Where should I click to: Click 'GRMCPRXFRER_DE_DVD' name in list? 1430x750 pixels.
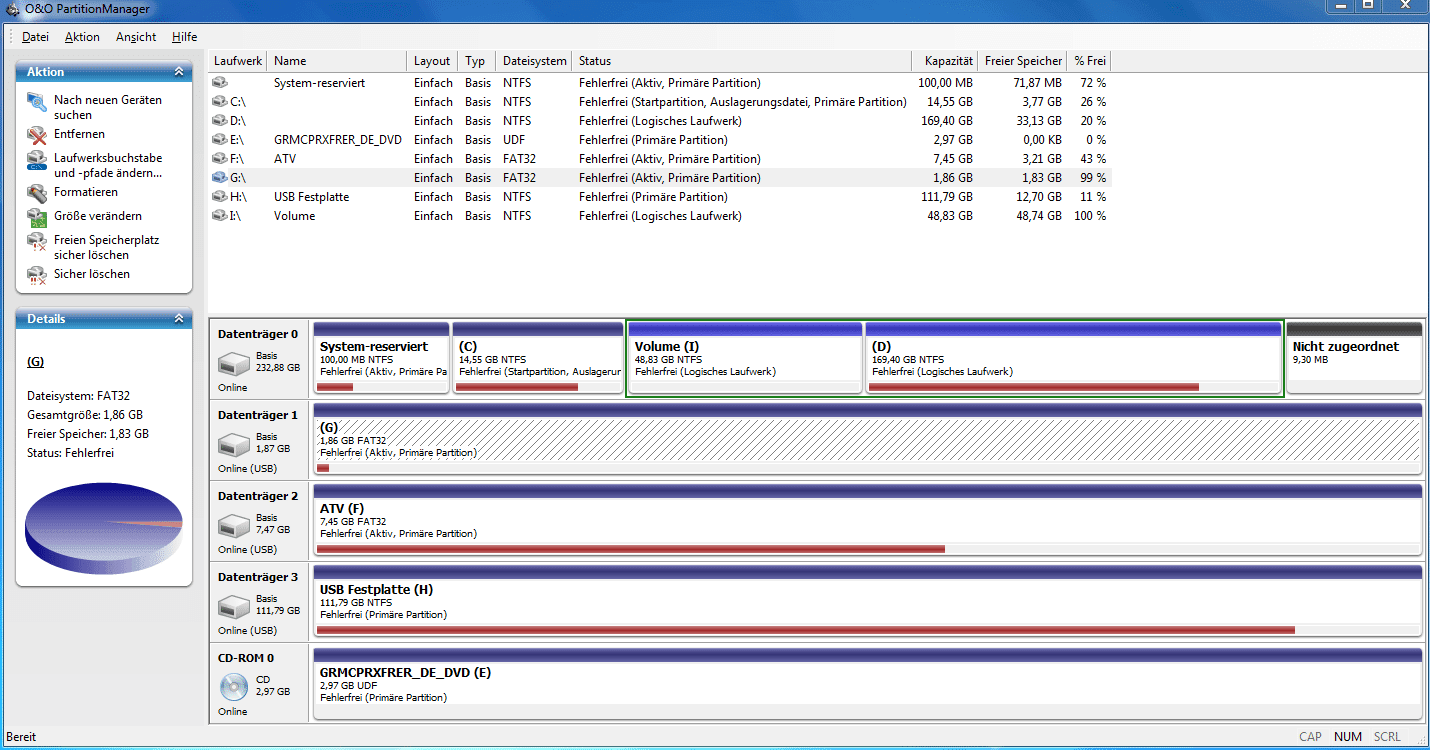click(x=338, y=140)
